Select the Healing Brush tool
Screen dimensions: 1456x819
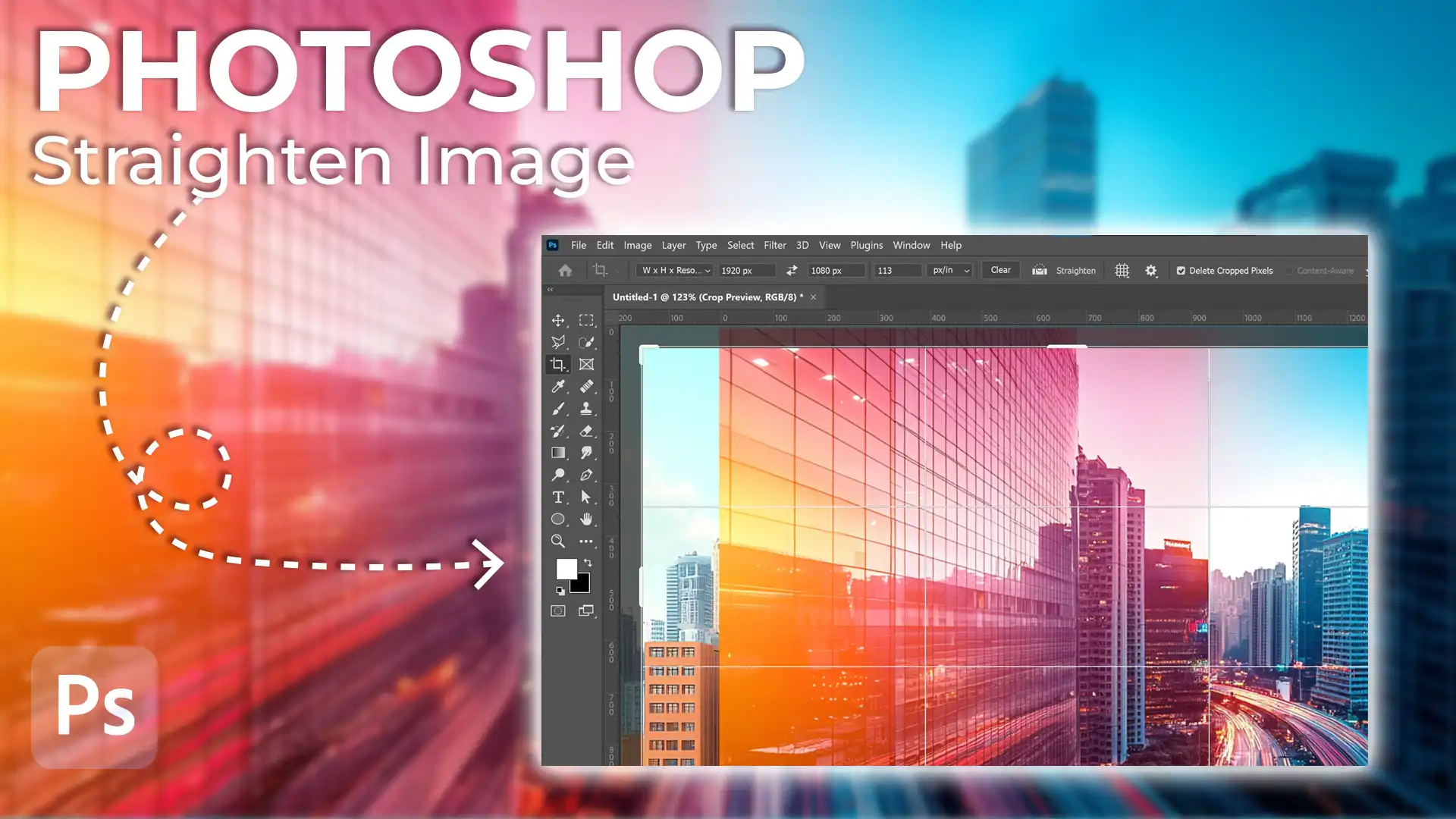(586, 387)
